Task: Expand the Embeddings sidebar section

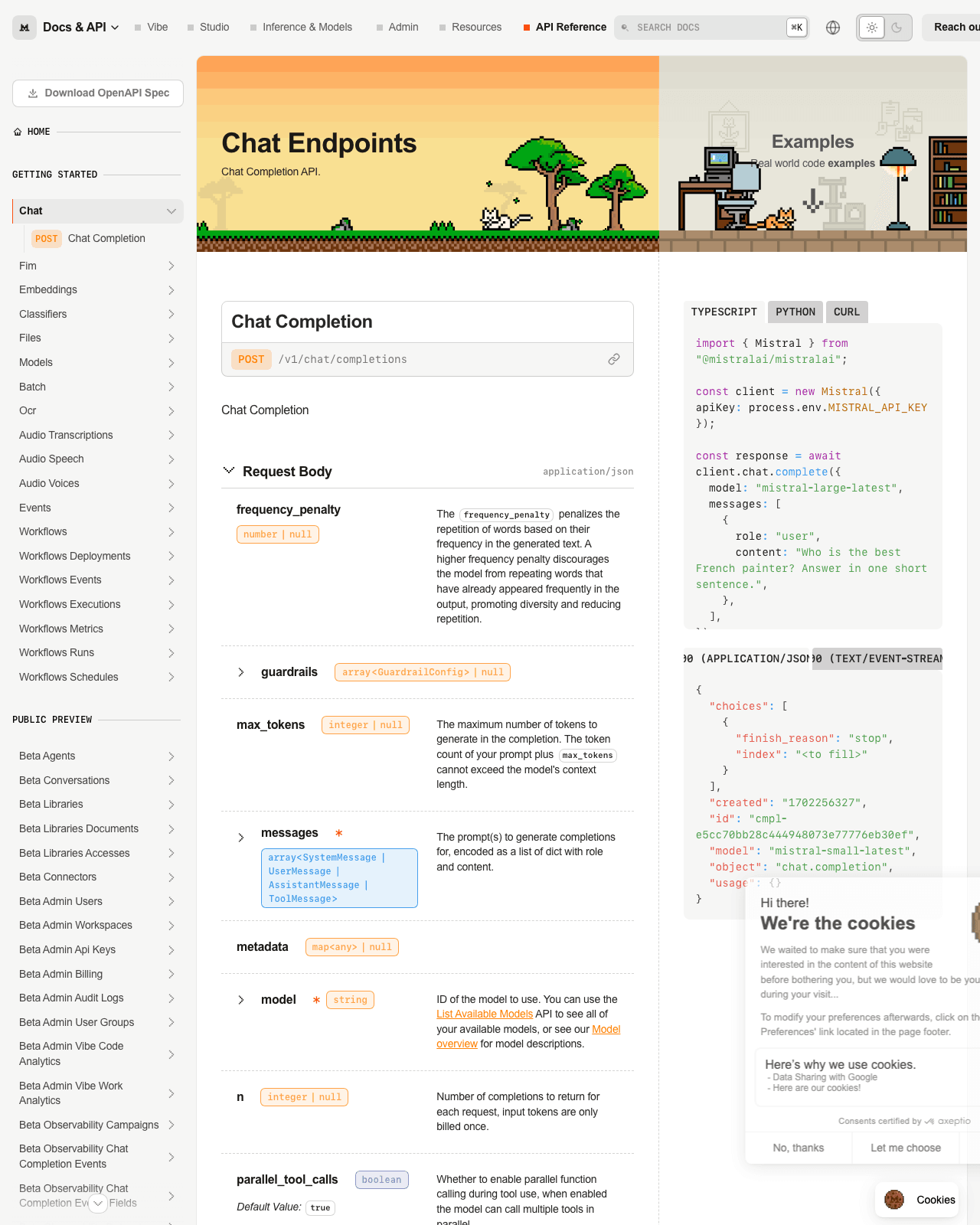Action: (171, 290)
